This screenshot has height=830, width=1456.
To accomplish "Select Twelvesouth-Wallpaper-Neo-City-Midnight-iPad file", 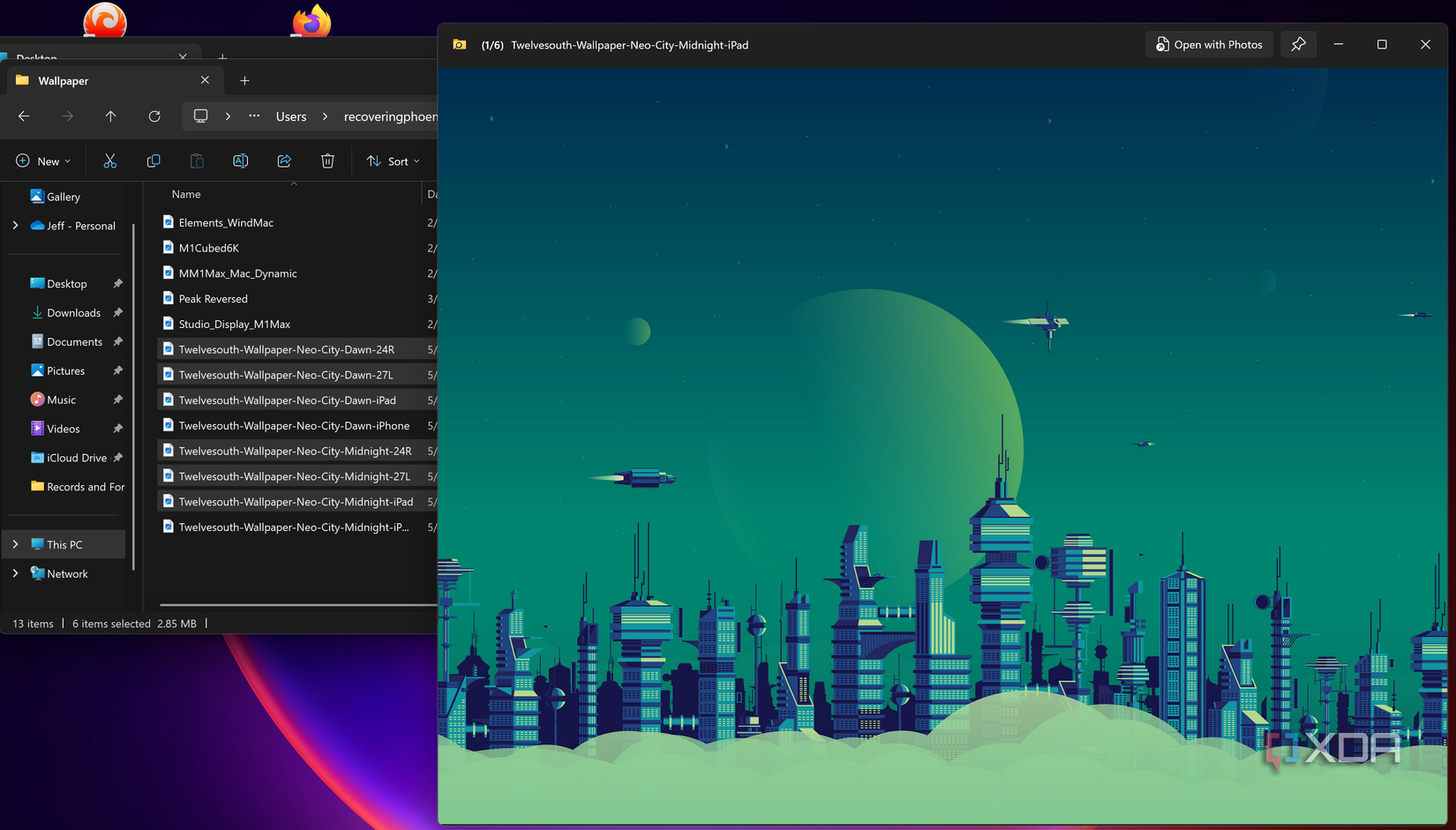I will [x=297, y=501].
